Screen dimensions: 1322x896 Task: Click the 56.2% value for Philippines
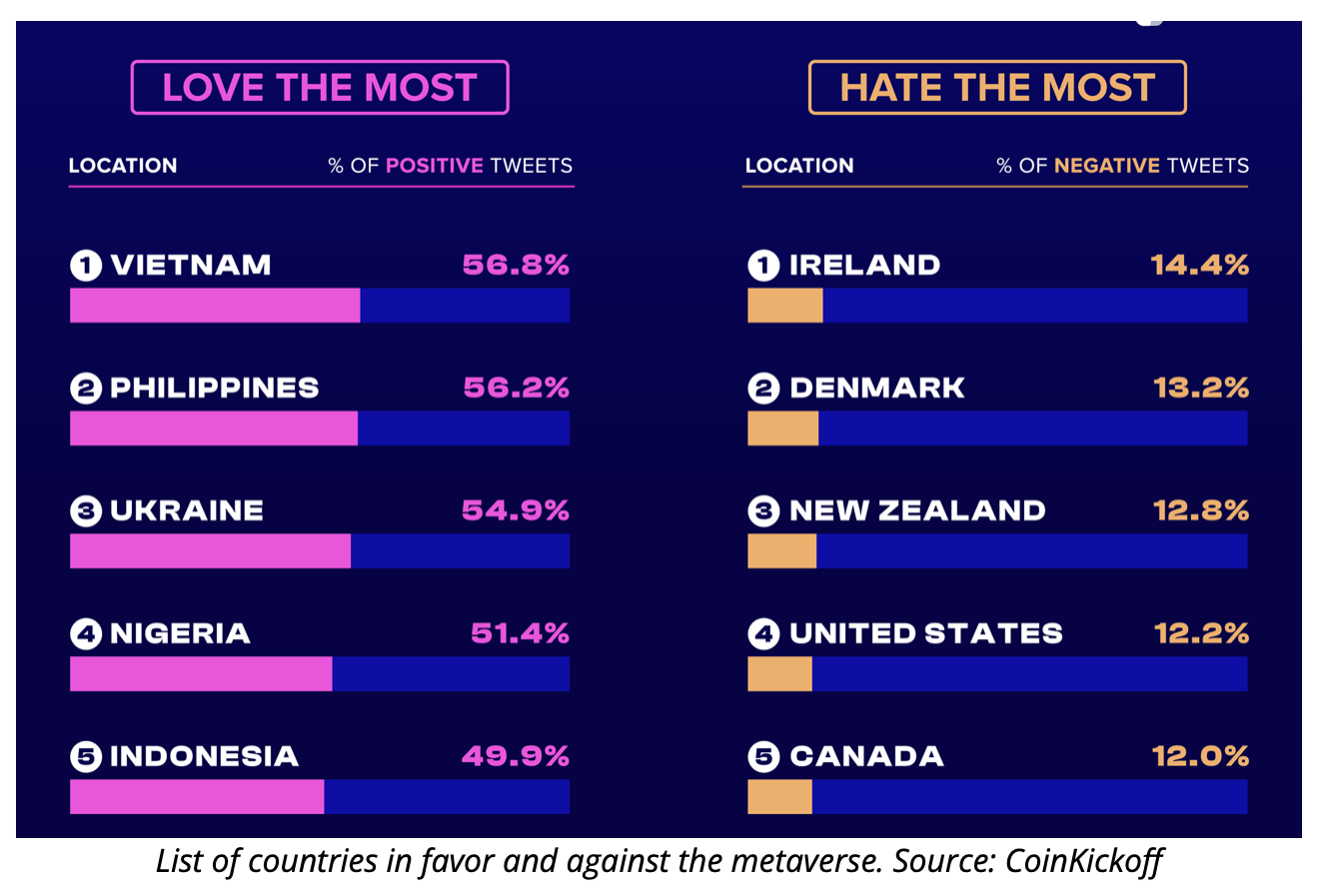coord(517,389)
